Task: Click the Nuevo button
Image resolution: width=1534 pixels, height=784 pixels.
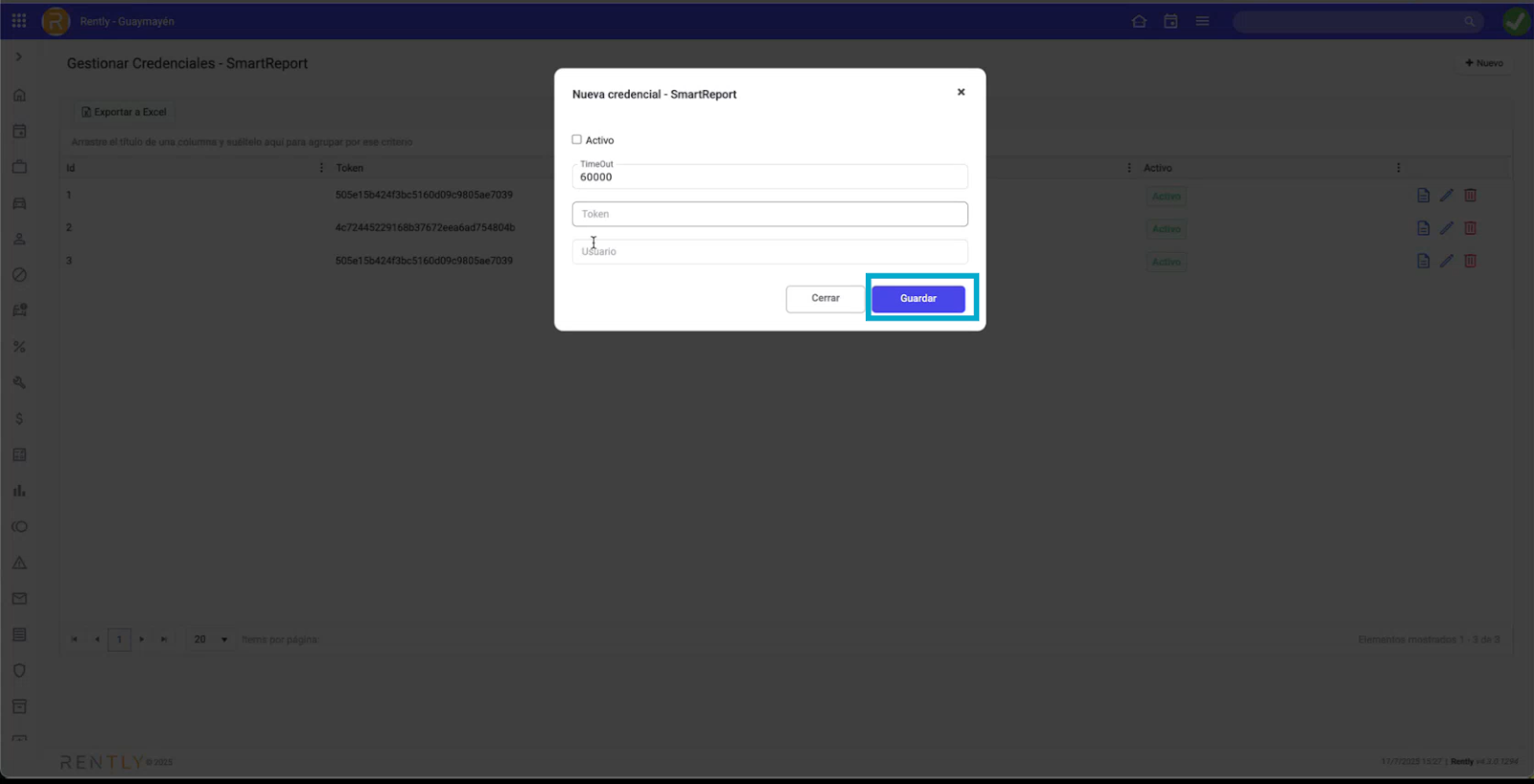Action: tap(1483, 63)
